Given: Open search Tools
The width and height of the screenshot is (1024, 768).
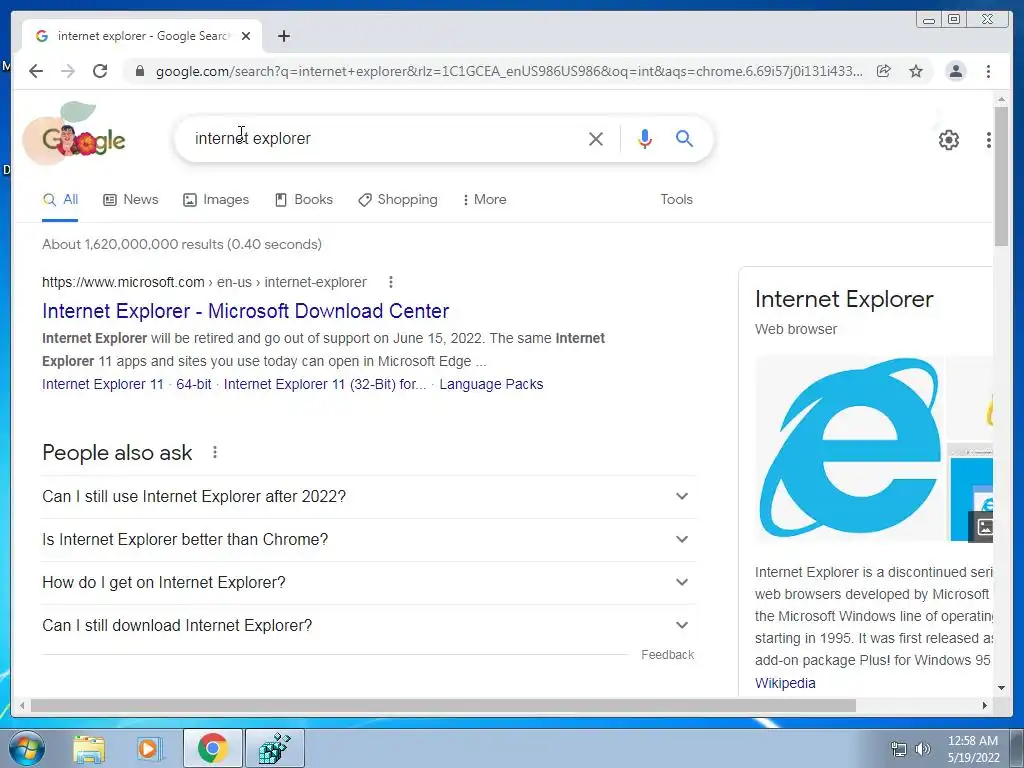Looking at the screenshot, I should (676, 200).
